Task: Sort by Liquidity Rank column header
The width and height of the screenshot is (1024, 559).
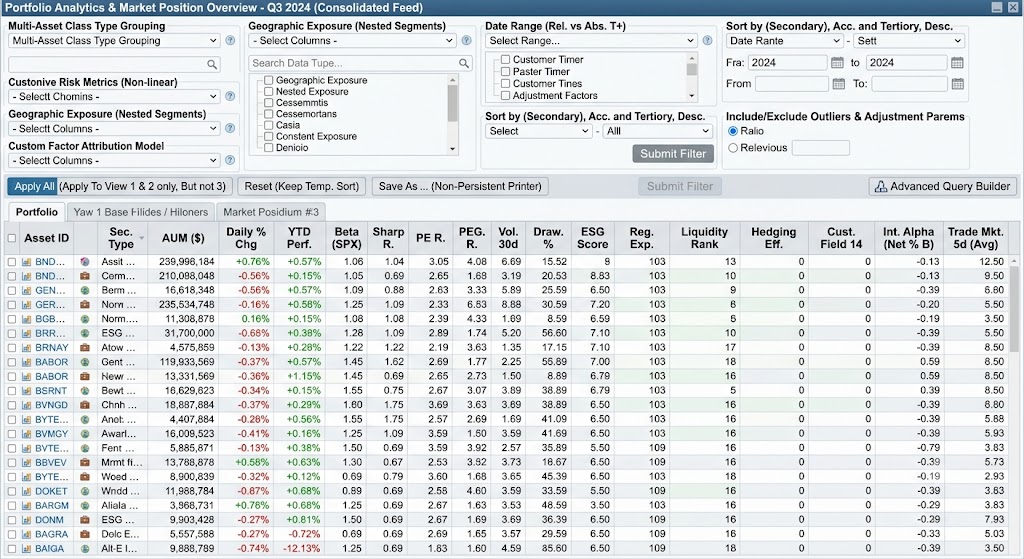Action: (x=704, y=238)
